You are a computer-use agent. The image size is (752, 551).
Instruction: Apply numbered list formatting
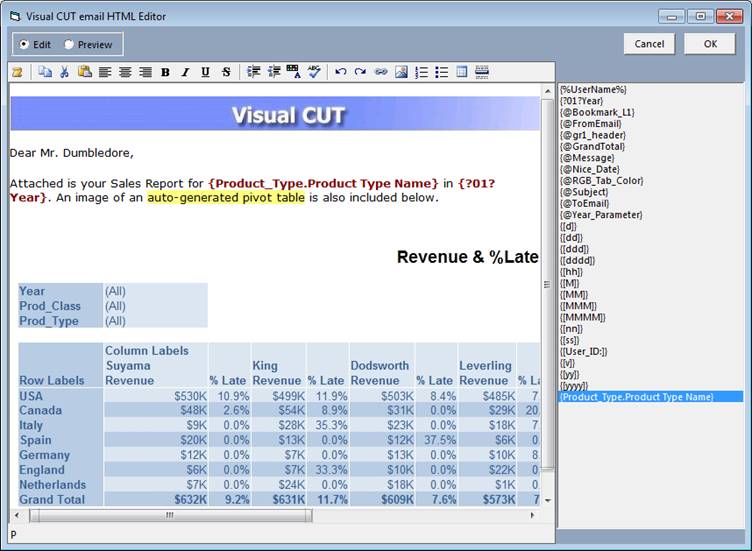(421, 72)
